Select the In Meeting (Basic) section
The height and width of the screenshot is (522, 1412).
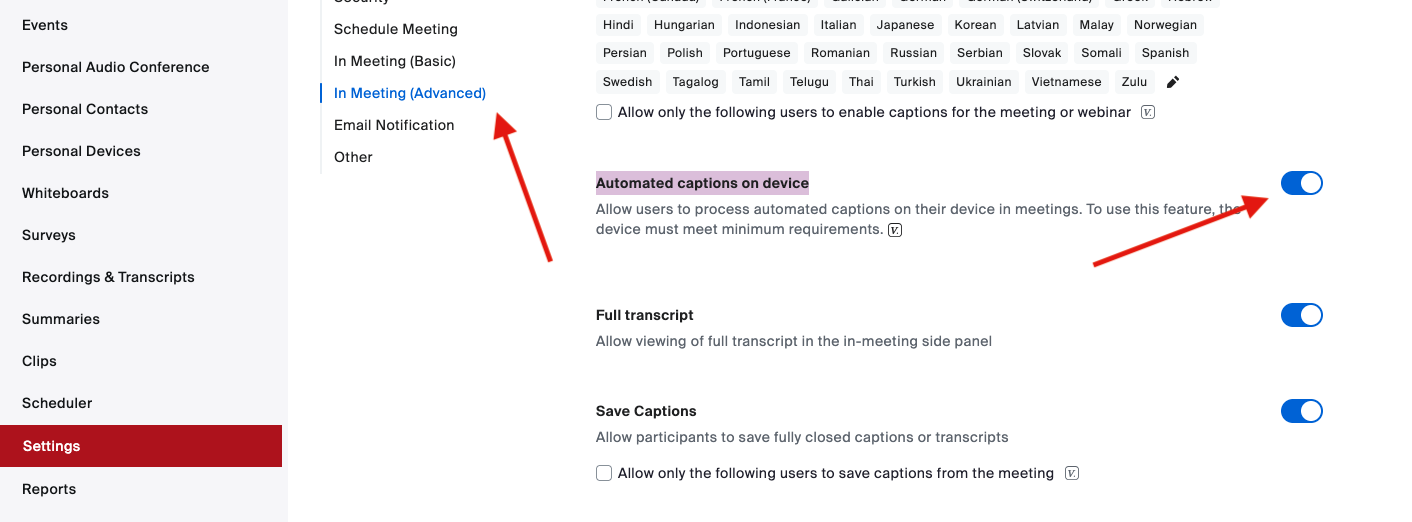[x=395, y=61]
